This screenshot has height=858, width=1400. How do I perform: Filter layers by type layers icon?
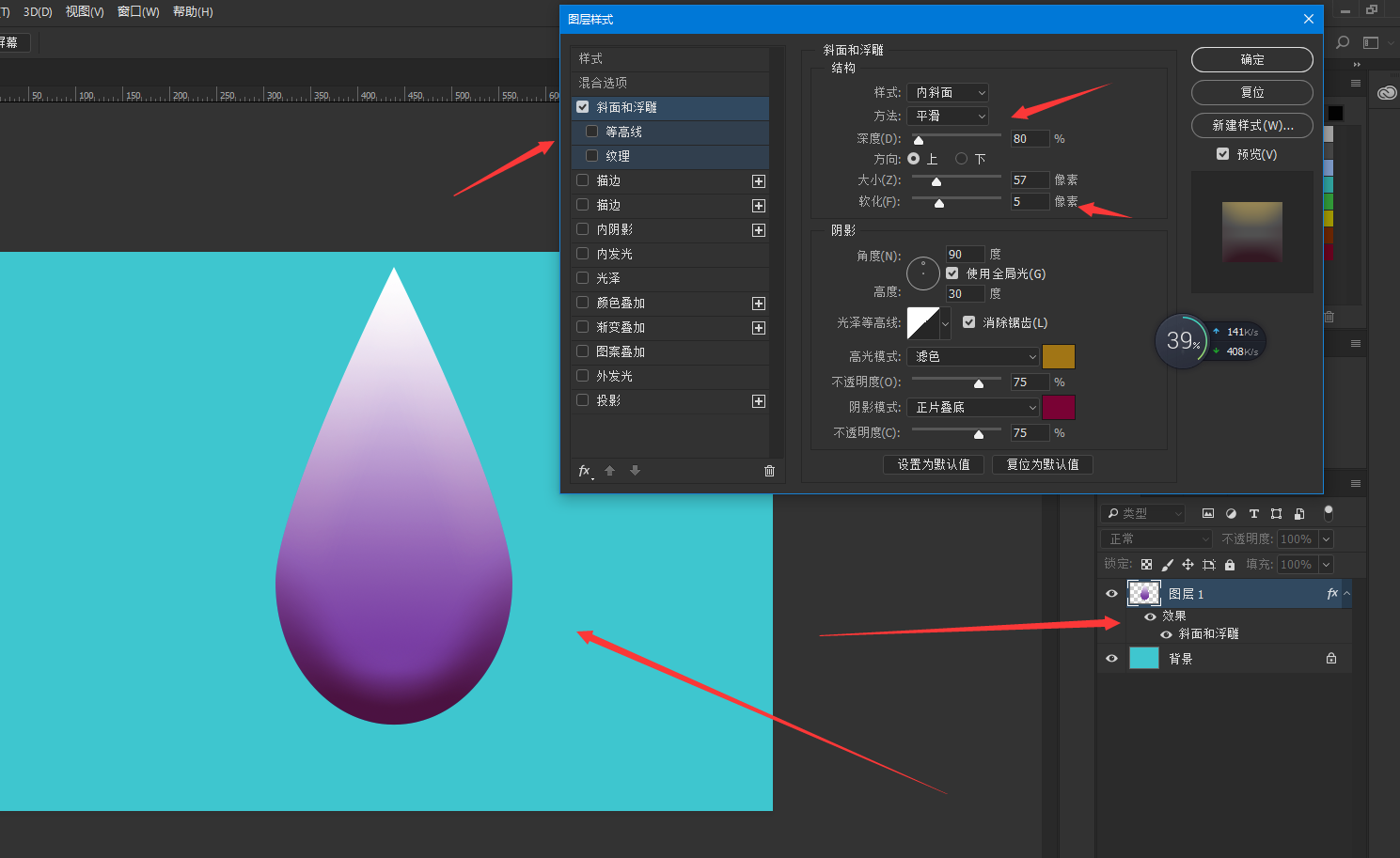1253,513
